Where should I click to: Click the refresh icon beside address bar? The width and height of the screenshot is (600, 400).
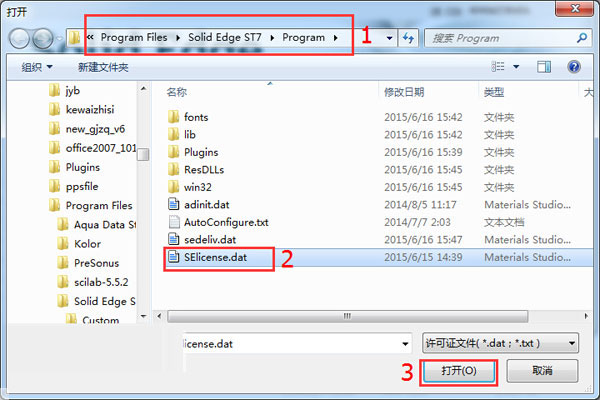click(x=408, y=38)
